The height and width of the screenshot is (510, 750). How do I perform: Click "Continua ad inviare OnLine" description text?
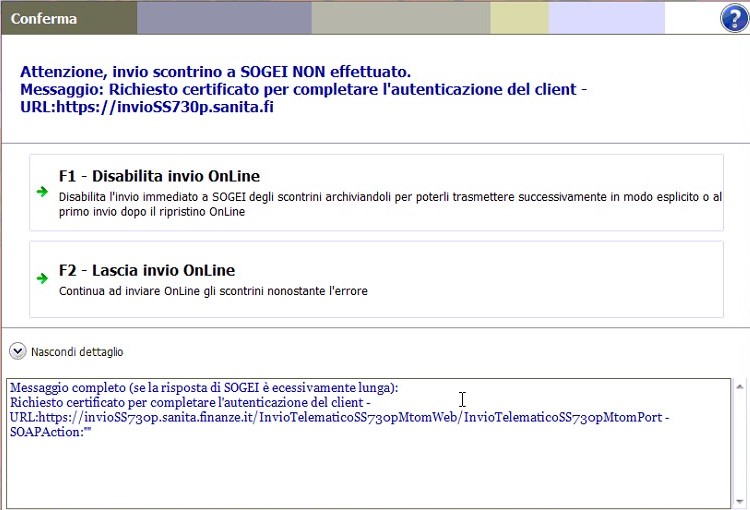(213, 291)
